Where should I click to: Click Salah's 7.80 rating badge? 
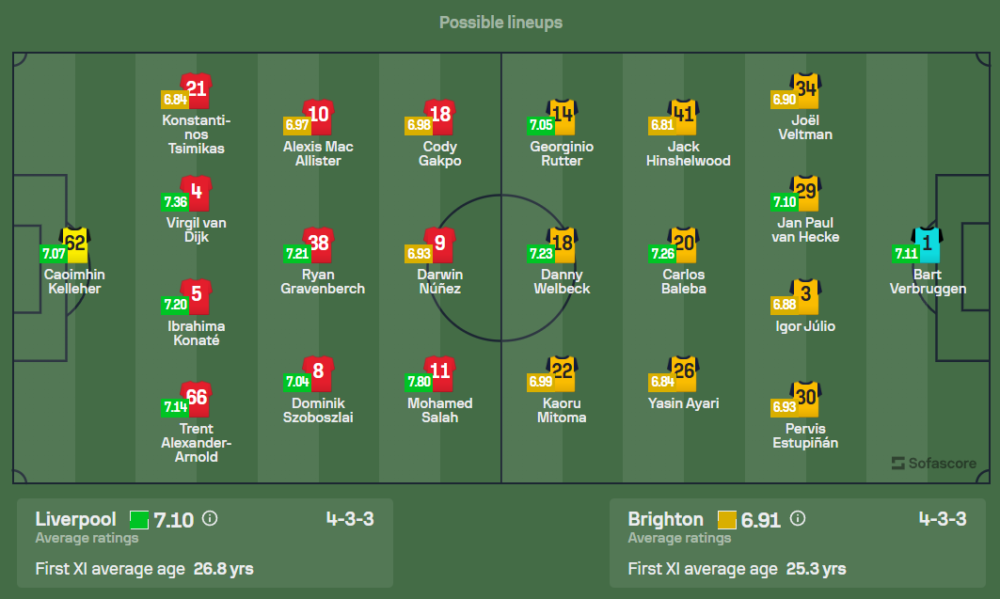418,382
